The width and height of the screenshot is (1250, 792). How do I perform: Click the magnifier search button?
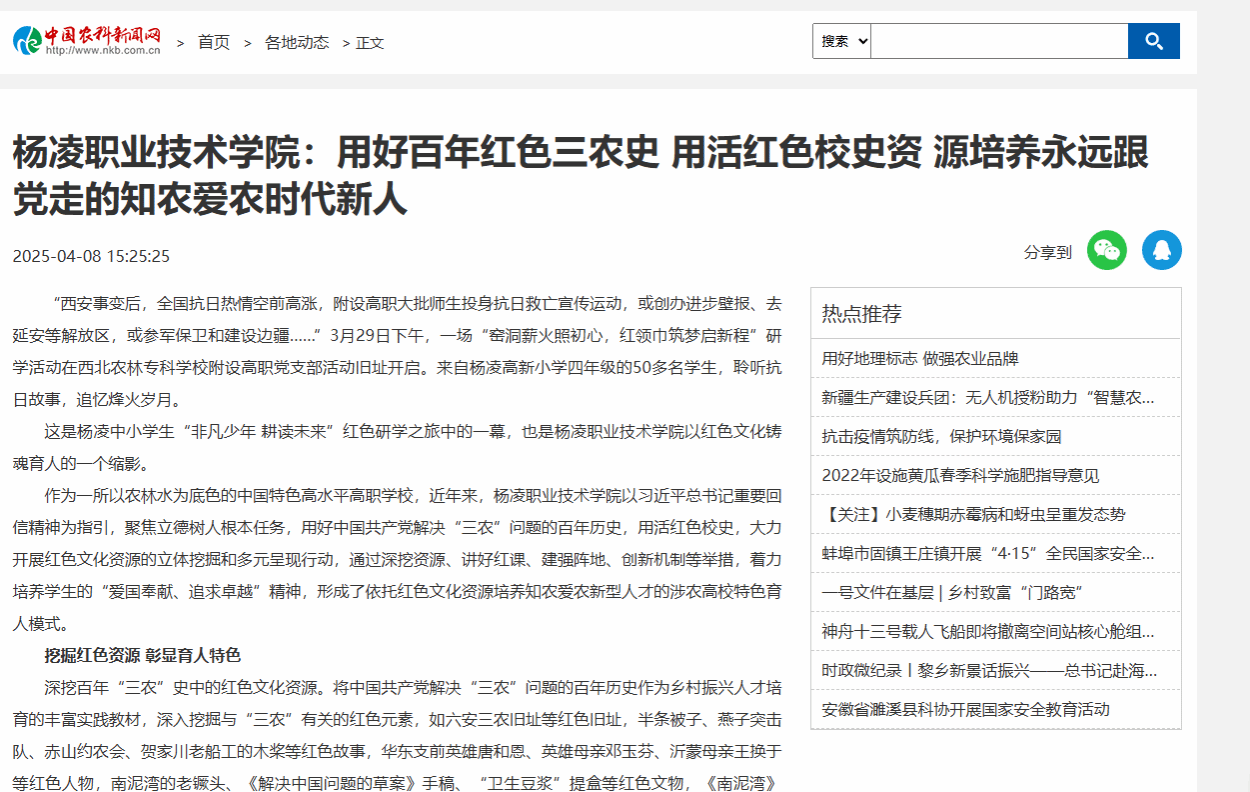[1153, 41]
